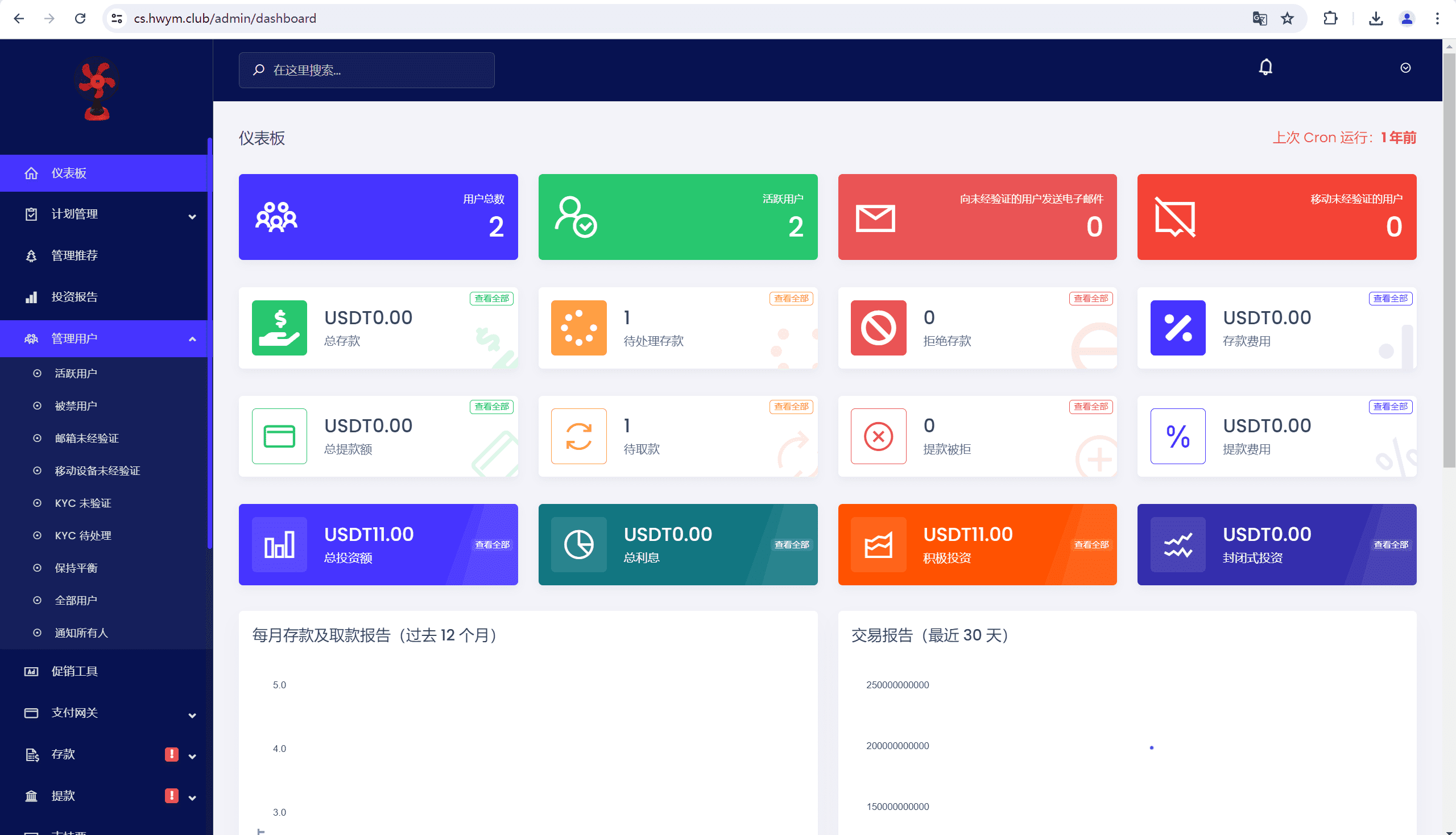
Task: Open KYC 待处理 submenu item
Action: tap(82, 536)
